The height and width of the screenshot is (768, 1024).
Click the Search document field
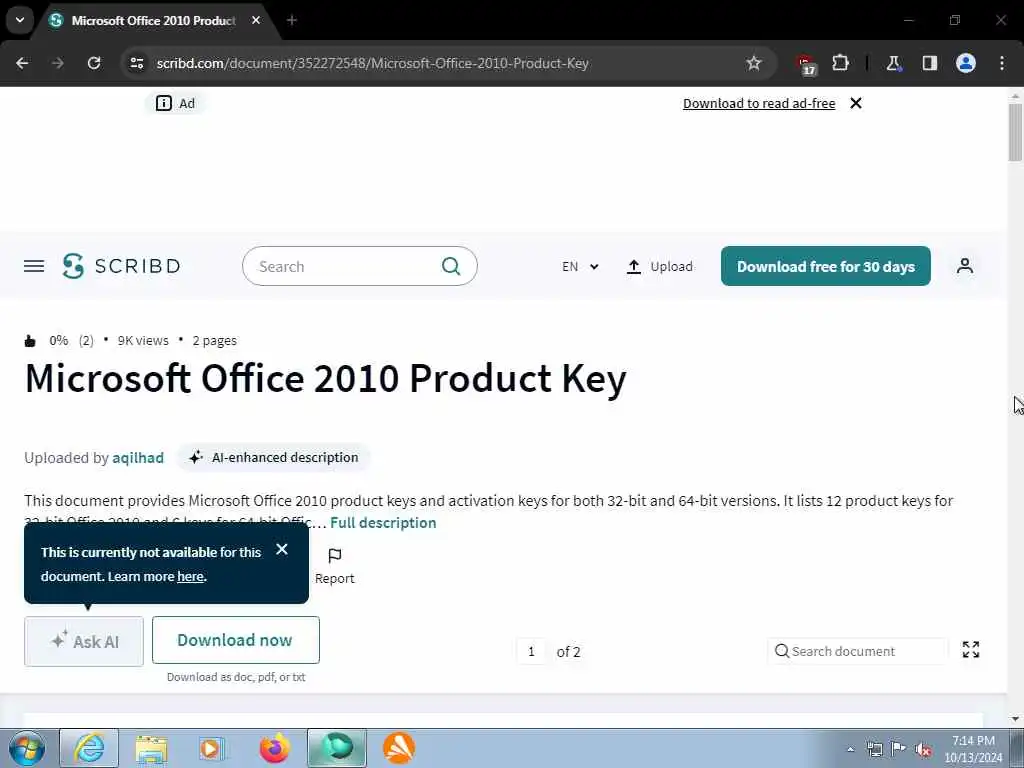857,651
